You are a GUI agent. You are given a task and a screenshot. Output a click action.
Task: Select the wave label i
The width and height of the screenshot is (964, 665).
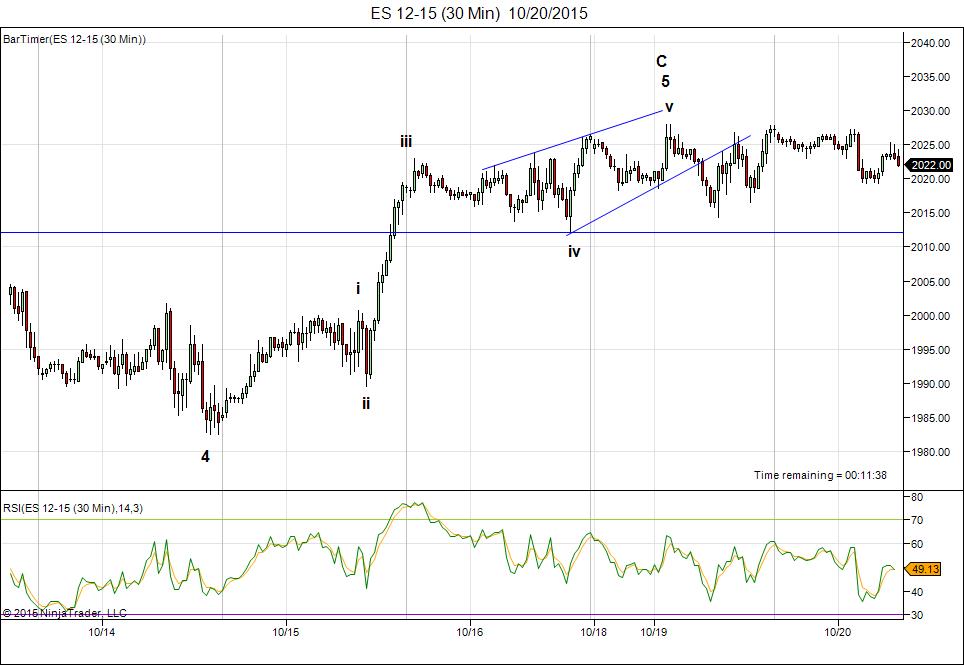tap(358, 288)
